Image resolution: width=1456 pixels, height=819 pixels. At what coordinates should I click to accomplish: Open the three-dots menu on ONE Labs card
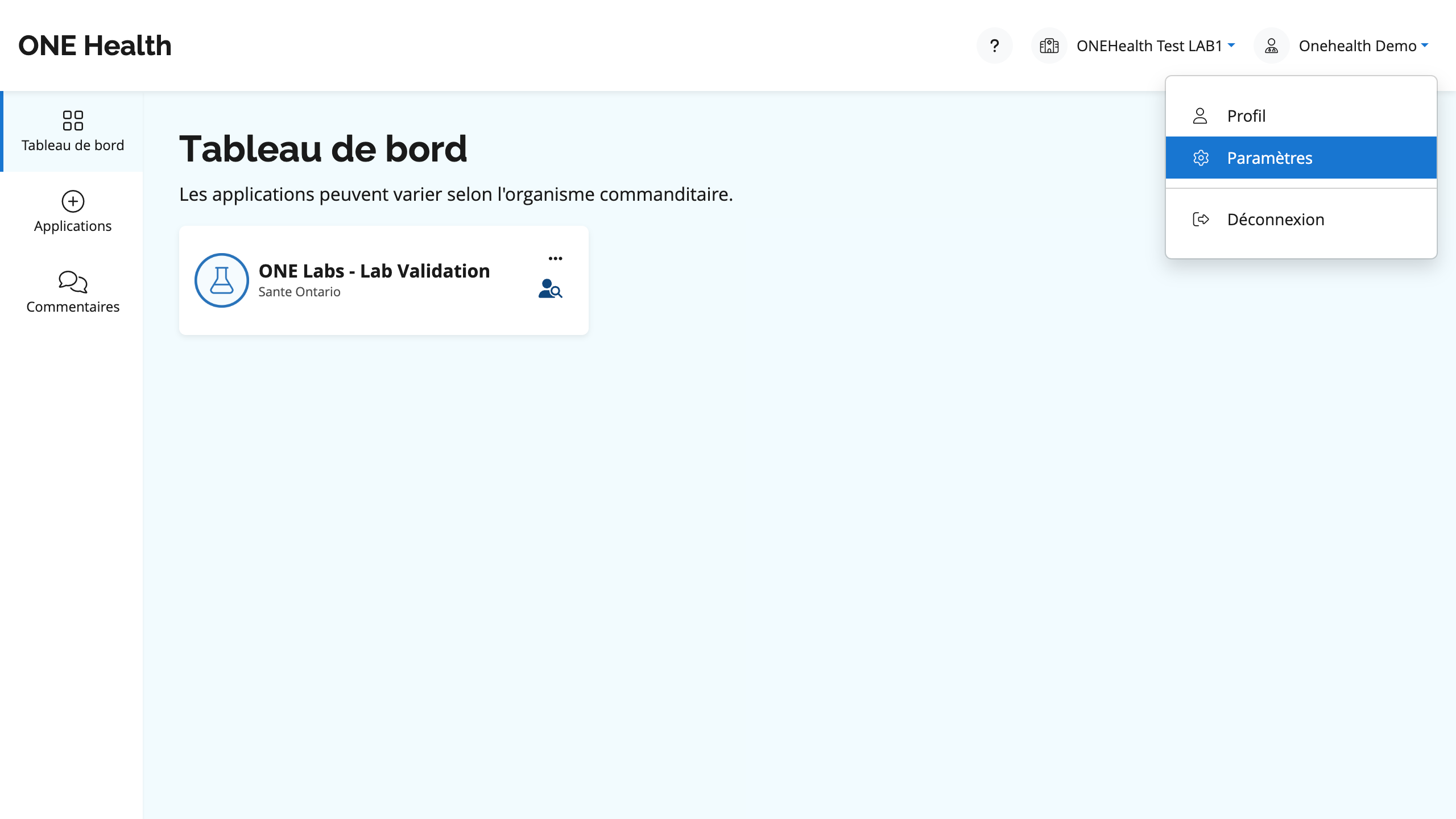pyautogui.click(x=555, y=258)
